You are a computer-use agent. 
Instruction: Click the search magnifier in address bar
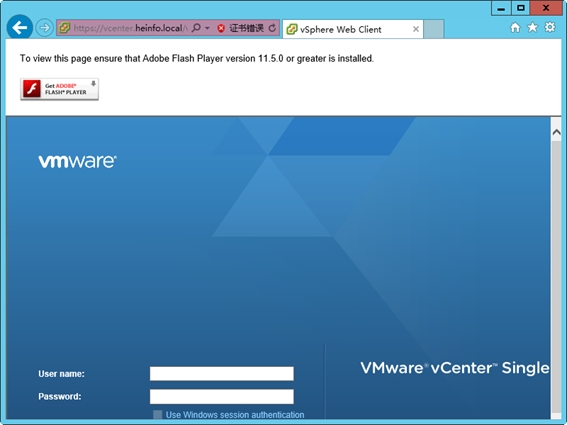[196, 28]
